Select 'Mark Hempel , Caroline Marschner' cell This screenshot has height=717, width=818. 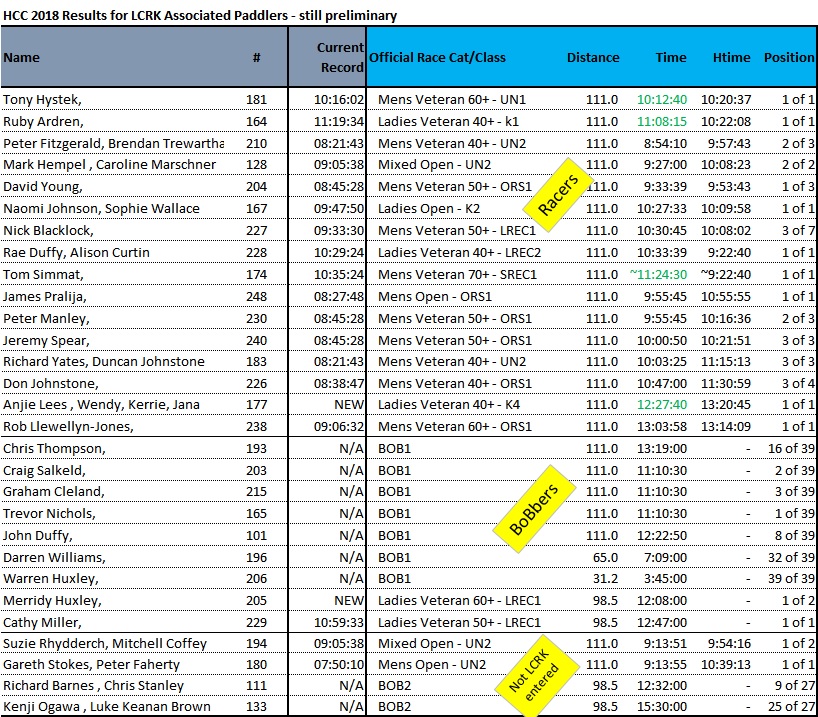point(110,164)
